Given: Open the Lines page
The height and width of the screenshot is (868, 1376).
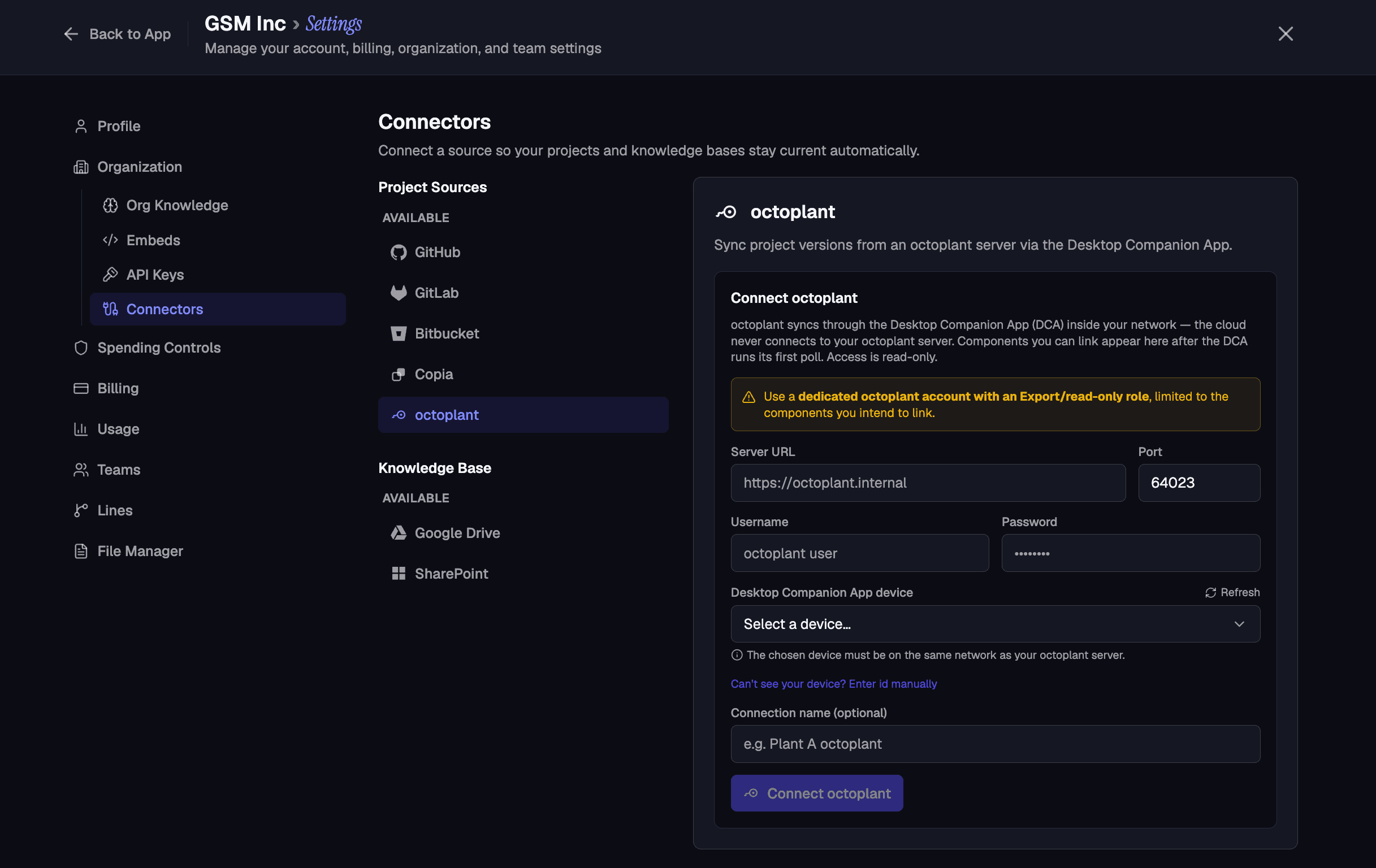Looking at the screenshot, I should click(115, 510).
